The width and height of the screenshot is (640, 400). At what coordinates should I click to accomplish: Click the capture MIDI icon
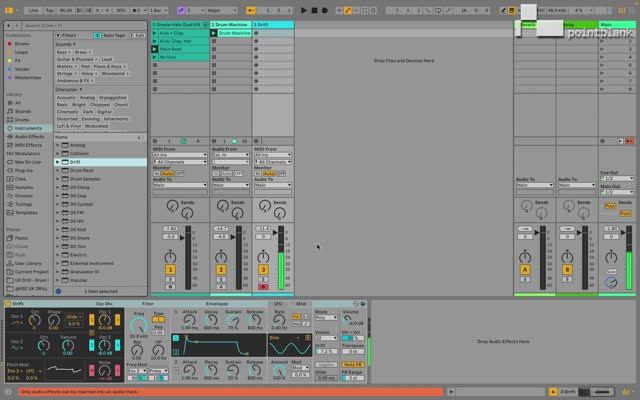364,11
